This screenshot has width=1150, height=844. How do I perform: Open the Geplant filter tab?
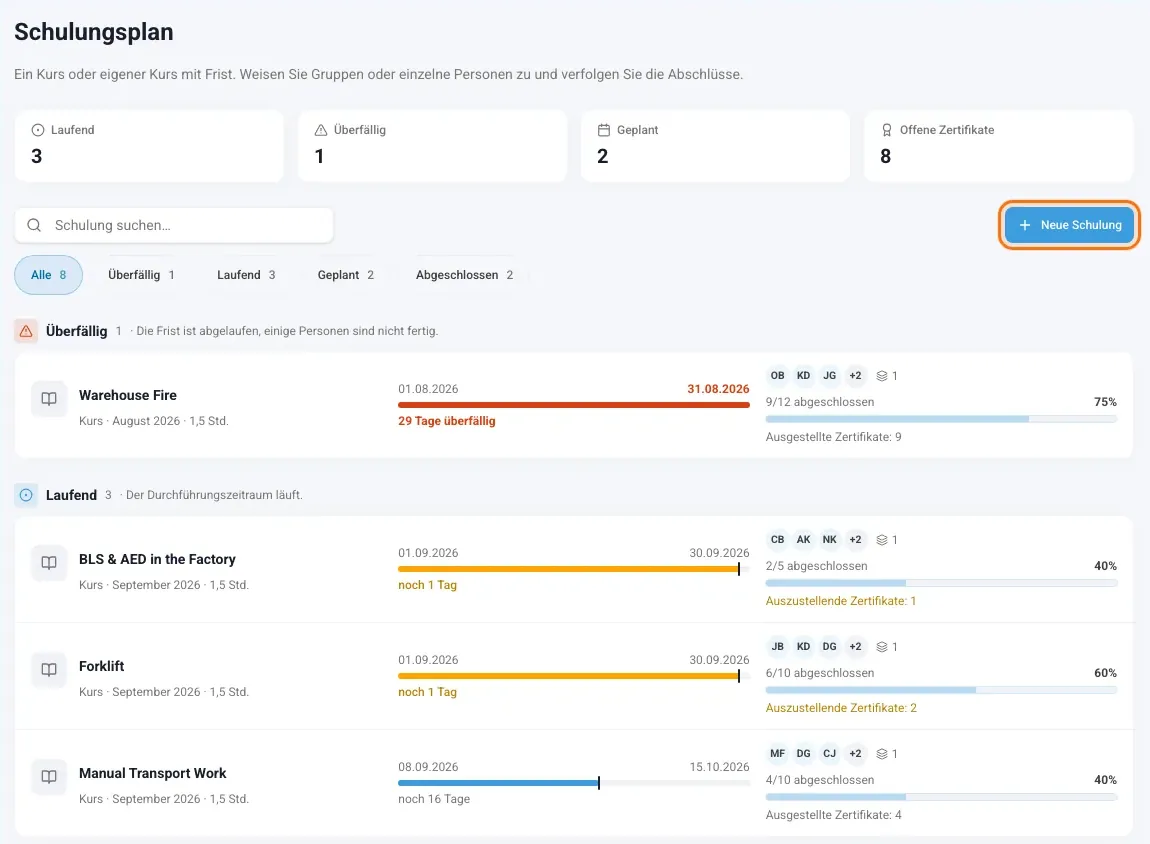point(345,275)
